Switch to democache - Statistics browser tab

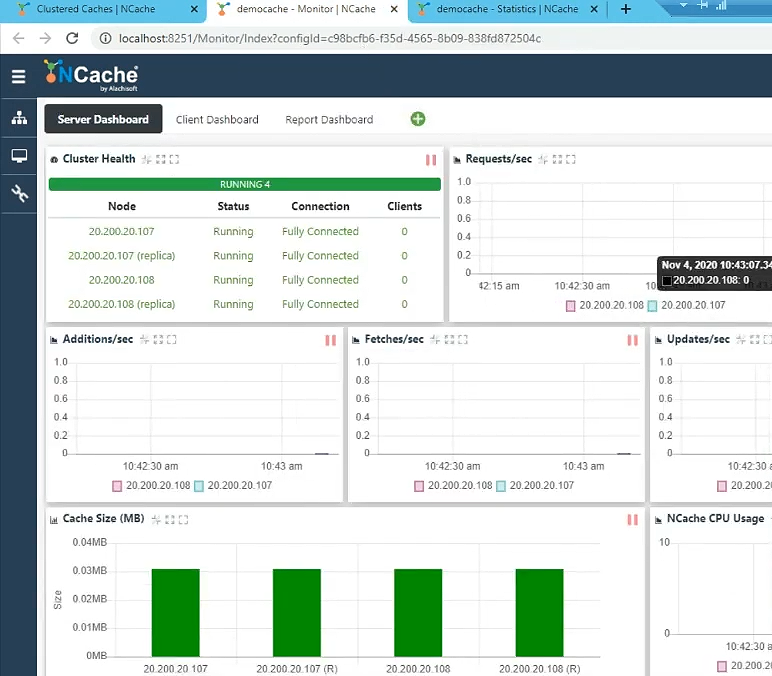coord(507,9)
